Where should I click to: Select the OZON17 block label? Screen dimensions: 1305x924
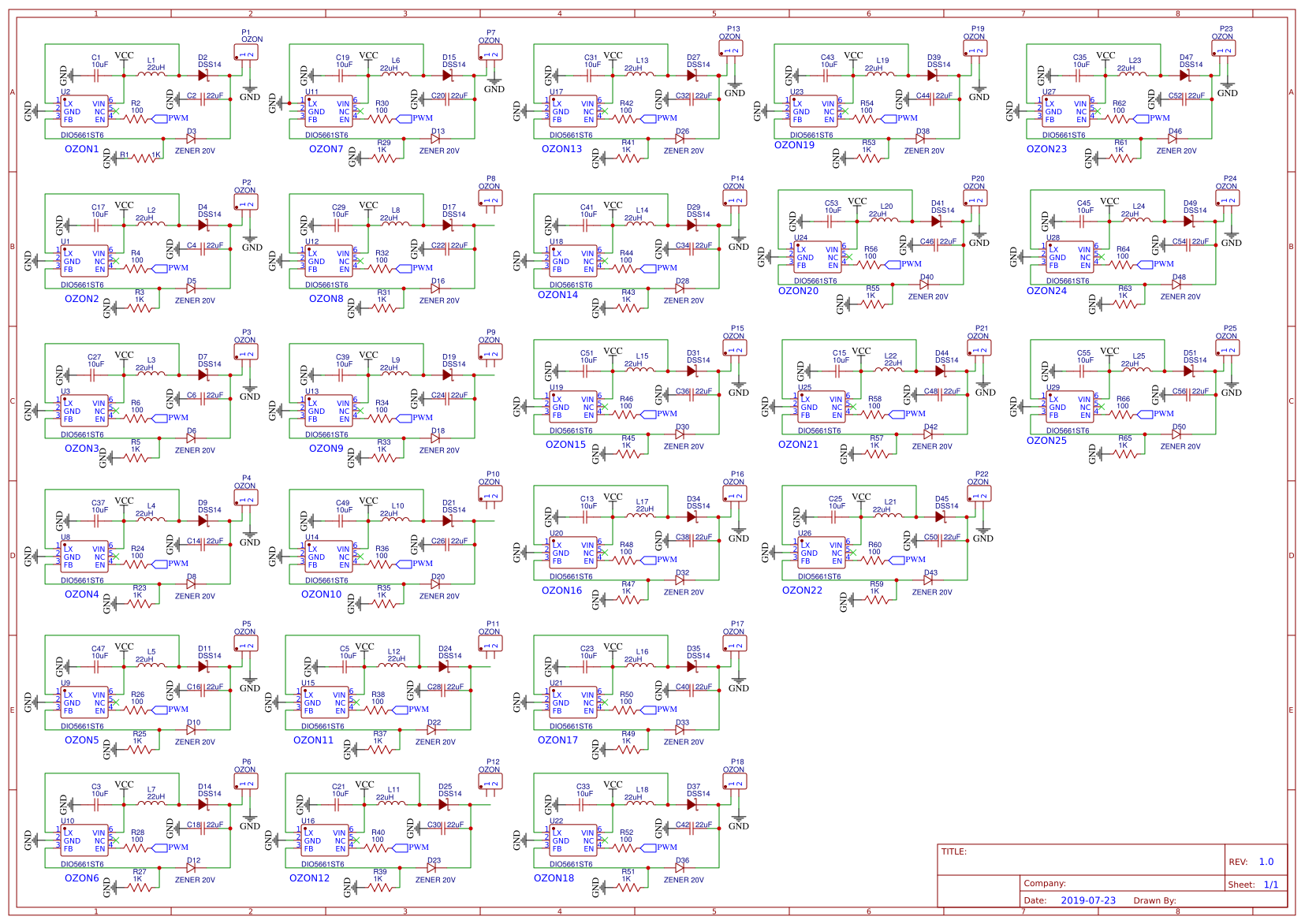[557, 740]
